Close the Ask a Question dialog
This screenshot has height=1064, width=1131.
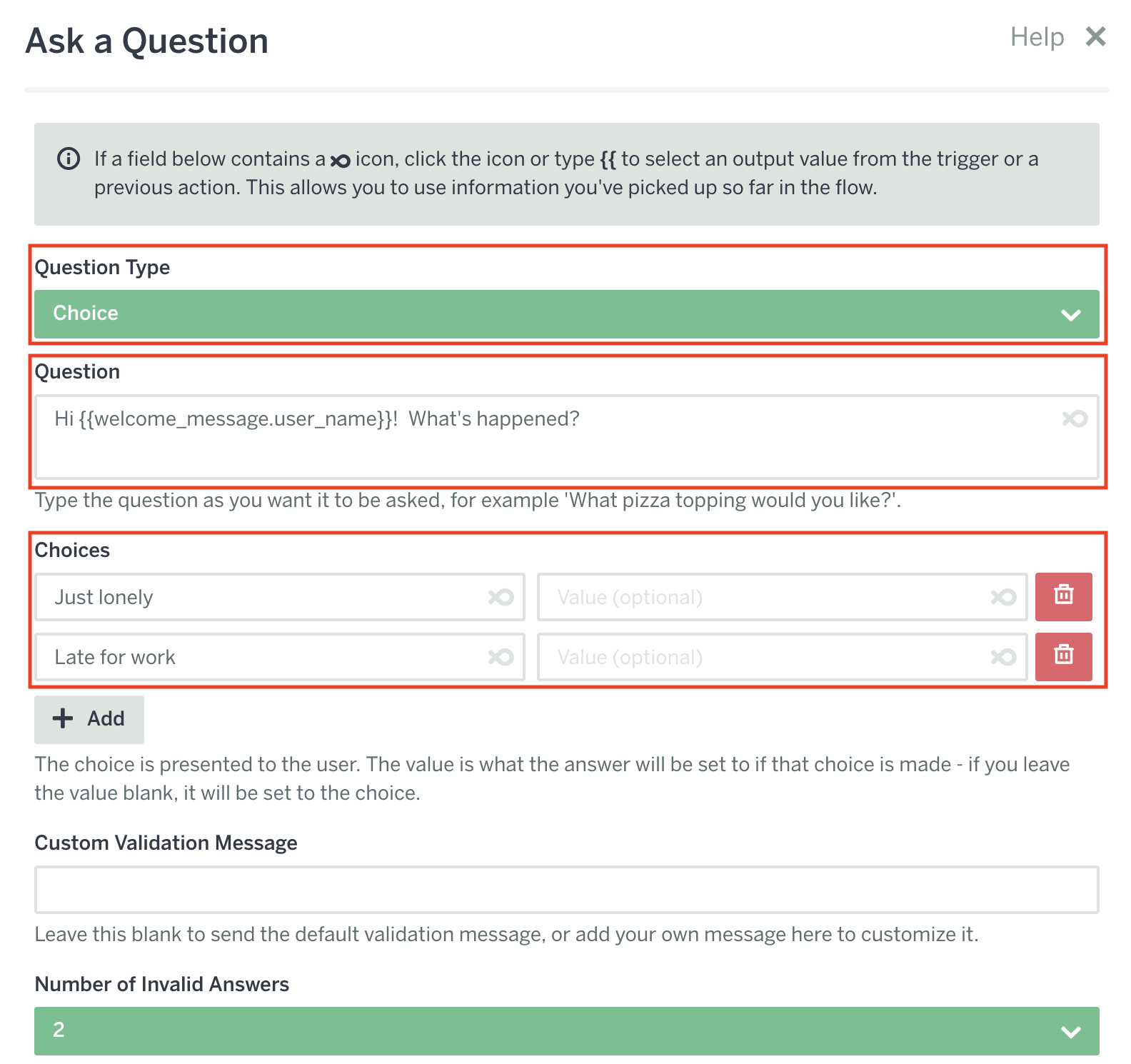1095,36
